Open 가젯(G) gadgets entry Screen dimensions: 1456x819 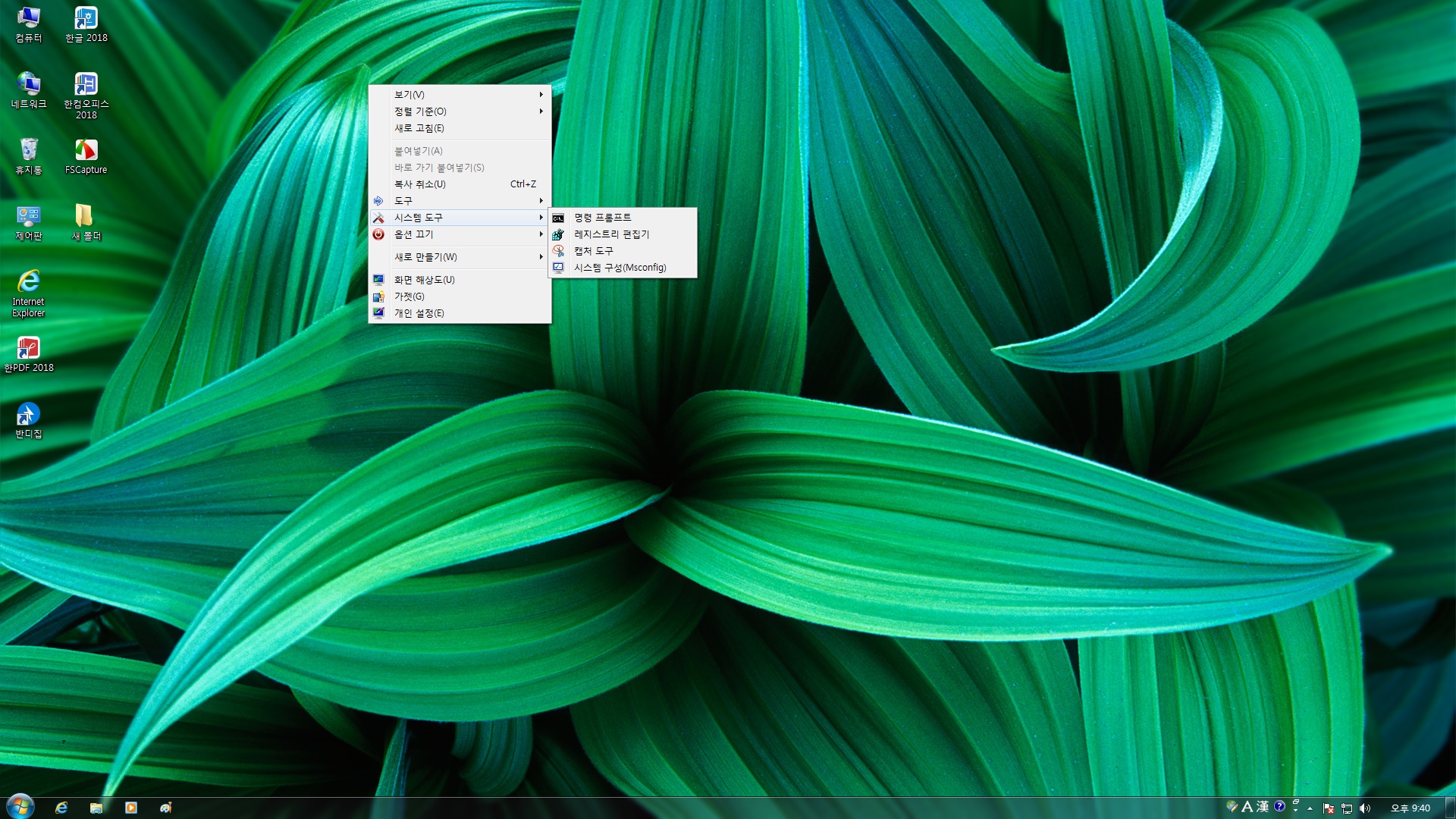pyautogui.click(x=460, y=297)
